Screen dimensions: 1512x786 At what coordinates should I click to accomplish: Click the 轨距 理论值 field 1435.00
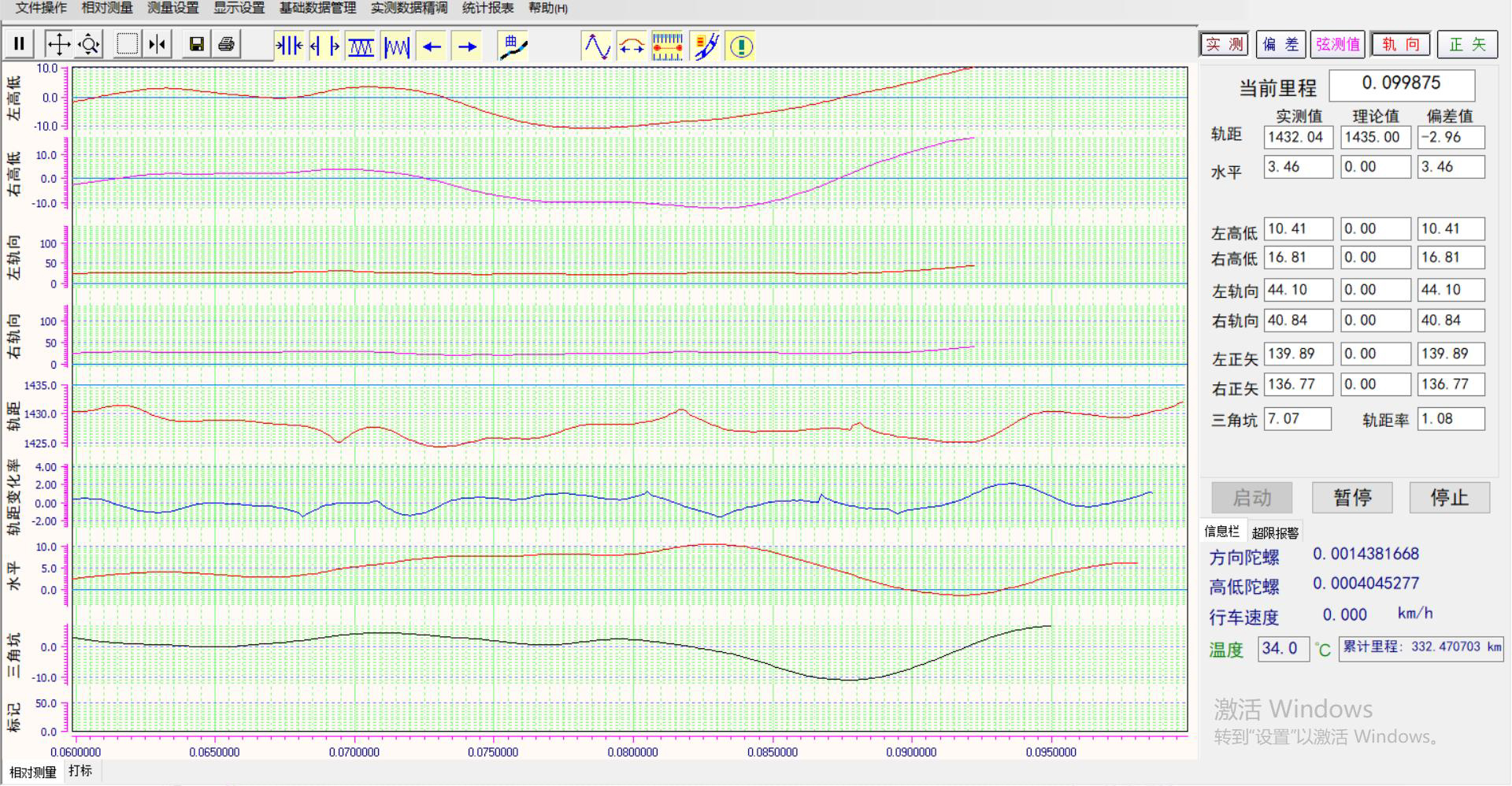coord(1376,137)
